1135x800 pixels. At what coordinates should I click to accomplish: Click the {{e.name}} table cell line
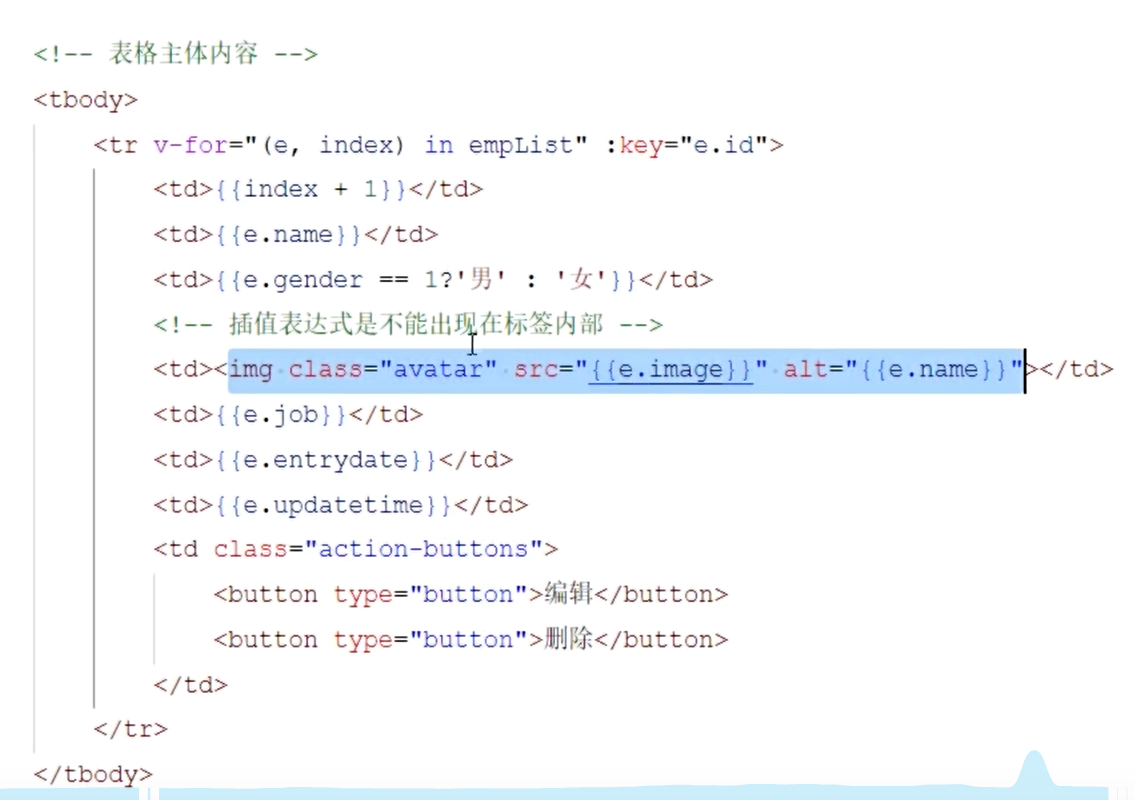[x=295, y=235]
